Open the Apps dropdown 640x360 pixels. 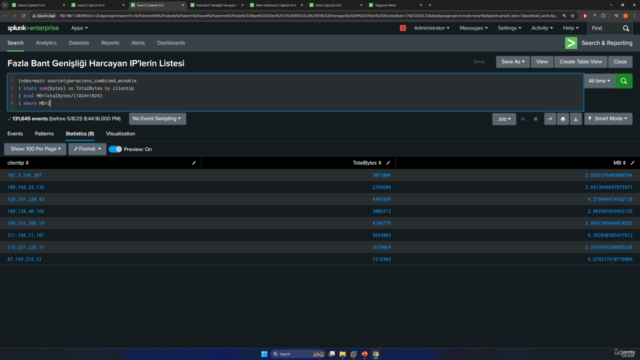point(79,28)
